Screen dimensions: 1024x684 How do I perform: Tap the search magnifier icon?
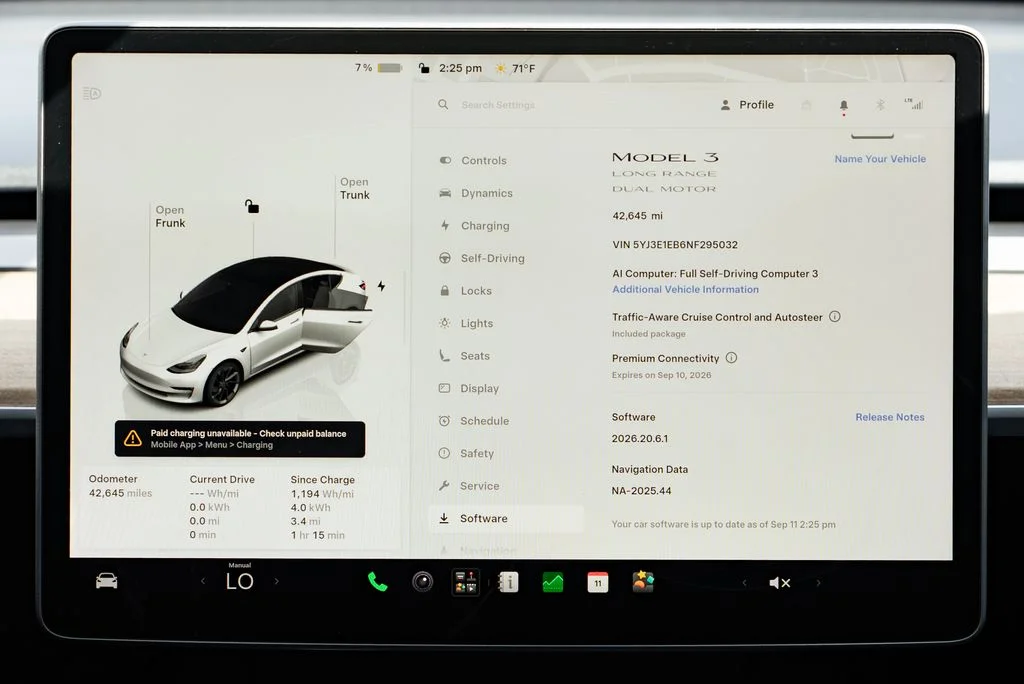[443, 105]
